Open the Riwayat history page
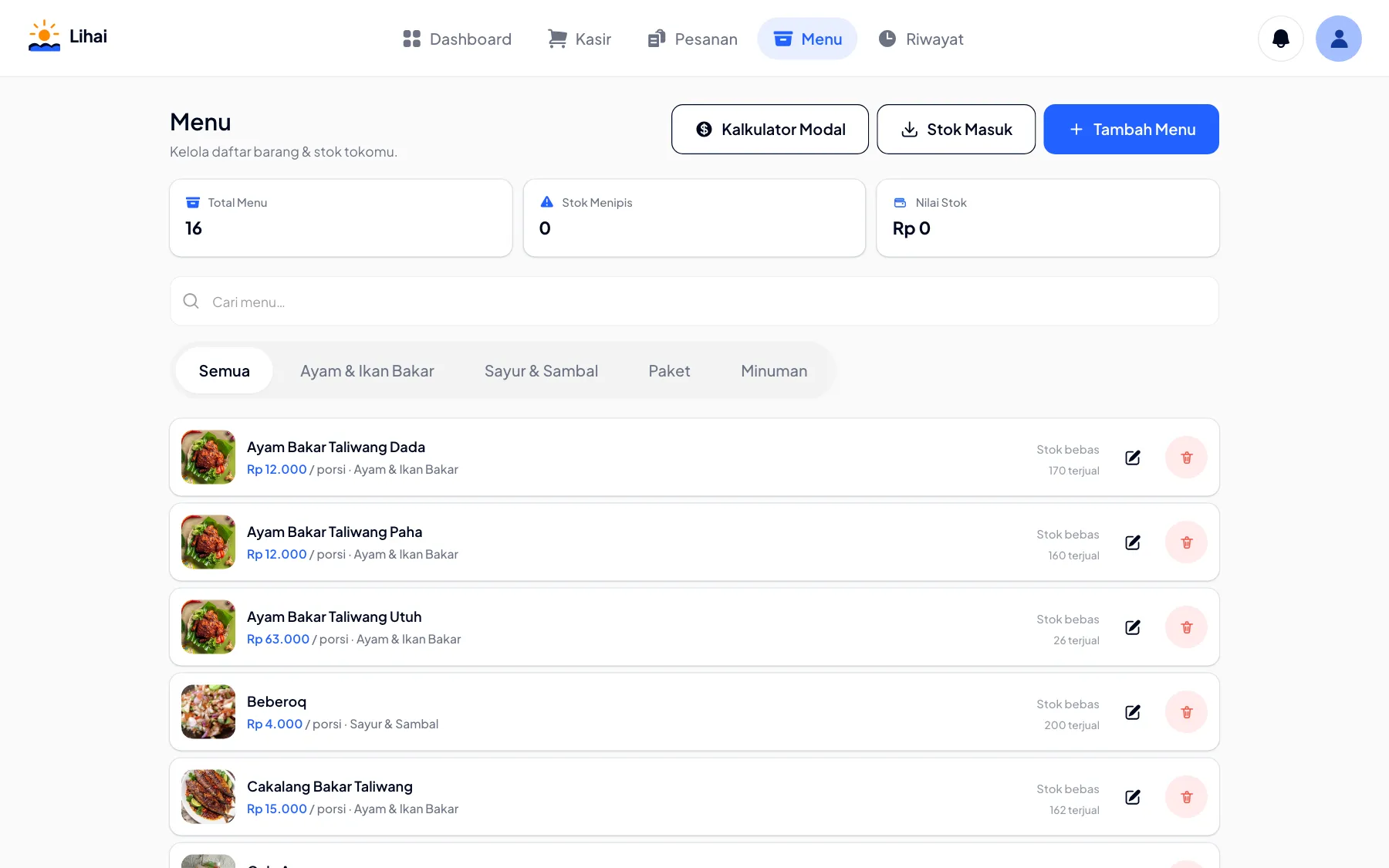Image resolution: width=1389 pixels, height=868 pixels. (x=921, y=39)
